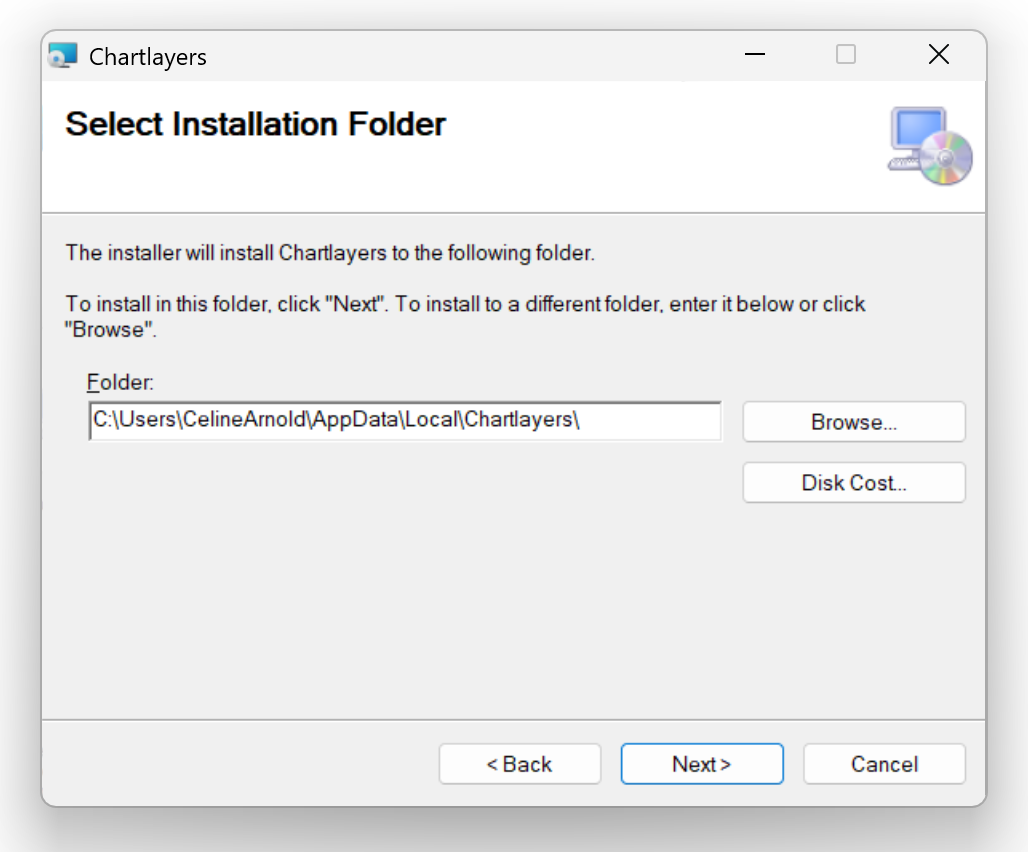This screenshot has width=1028, height=852.
Task: Click the "To install in this folder" instructions
Action: coord(465,305)
